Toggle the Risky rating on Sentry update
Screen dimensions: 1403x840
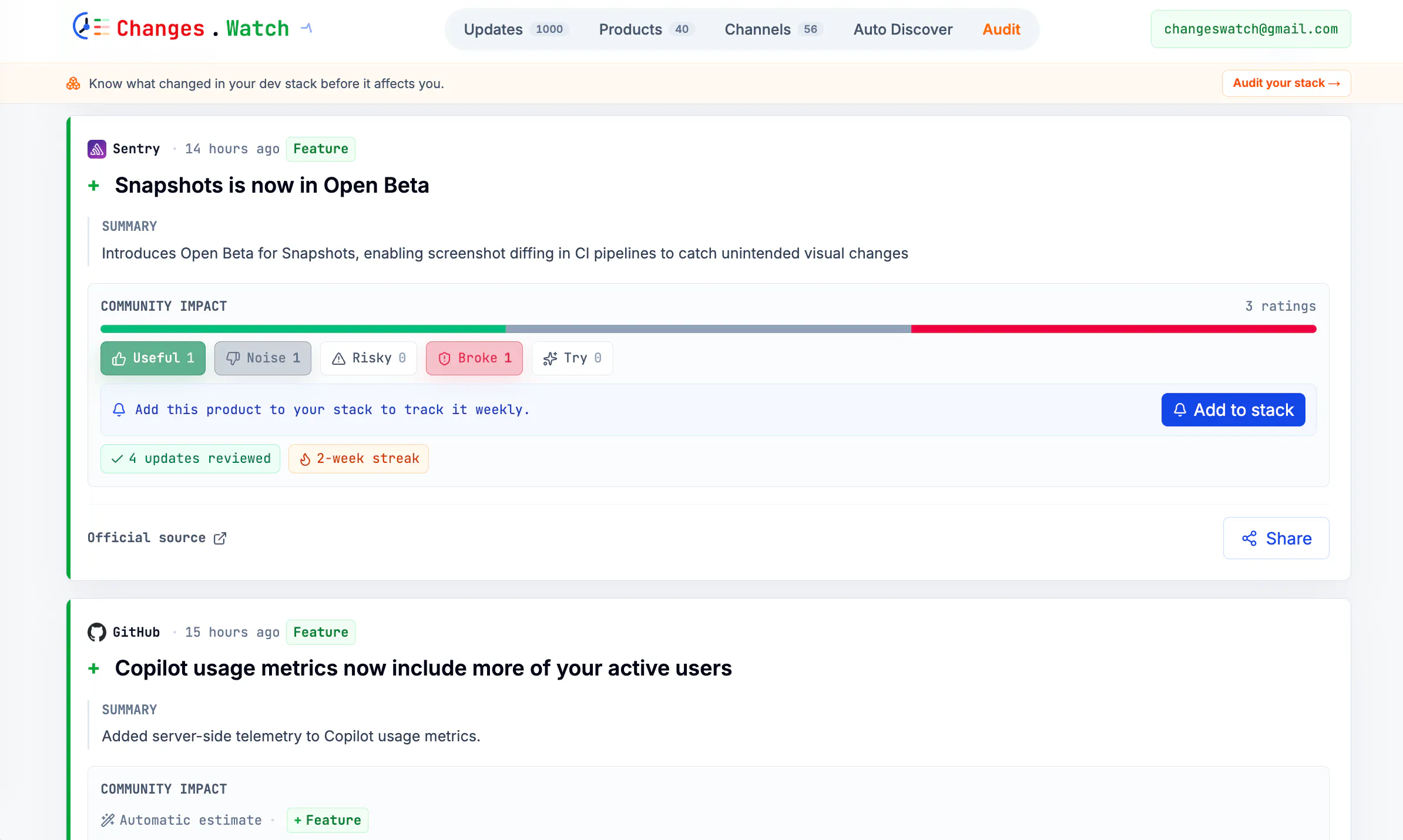click(x=368, y=358)
